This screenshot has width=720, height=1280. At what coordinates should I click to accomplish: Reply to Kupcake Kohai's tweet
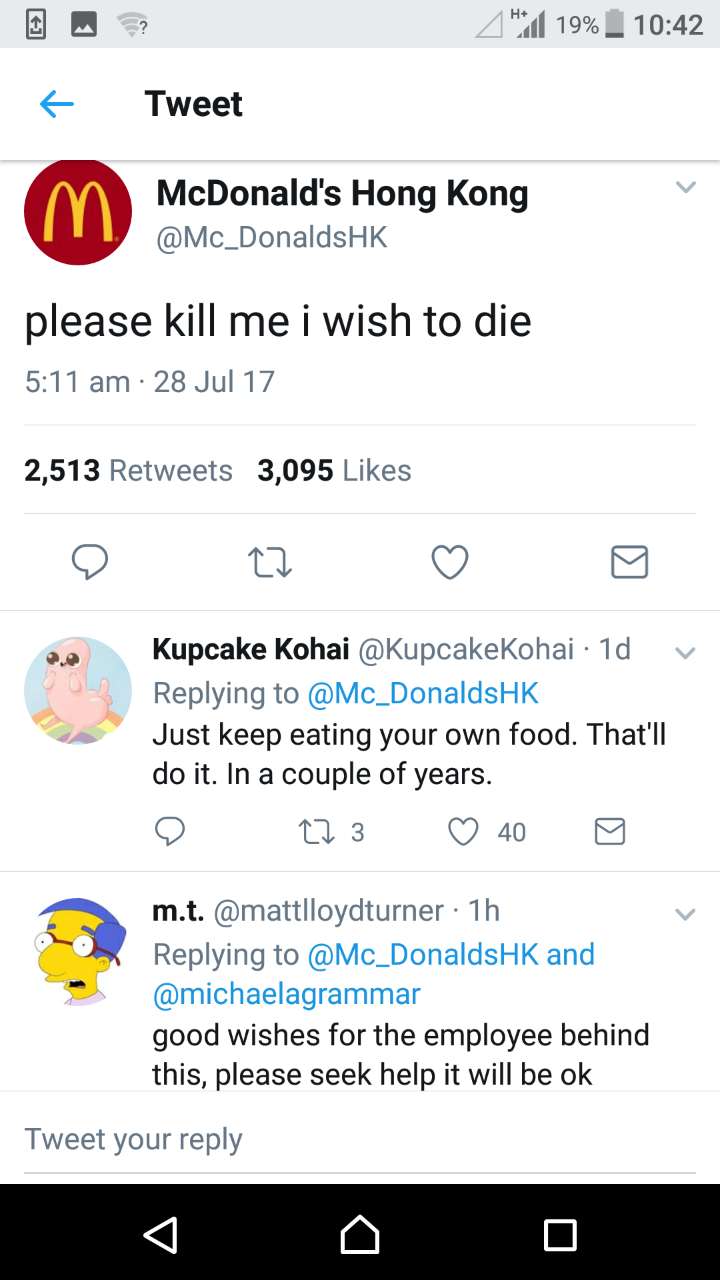tap(170, 832)
